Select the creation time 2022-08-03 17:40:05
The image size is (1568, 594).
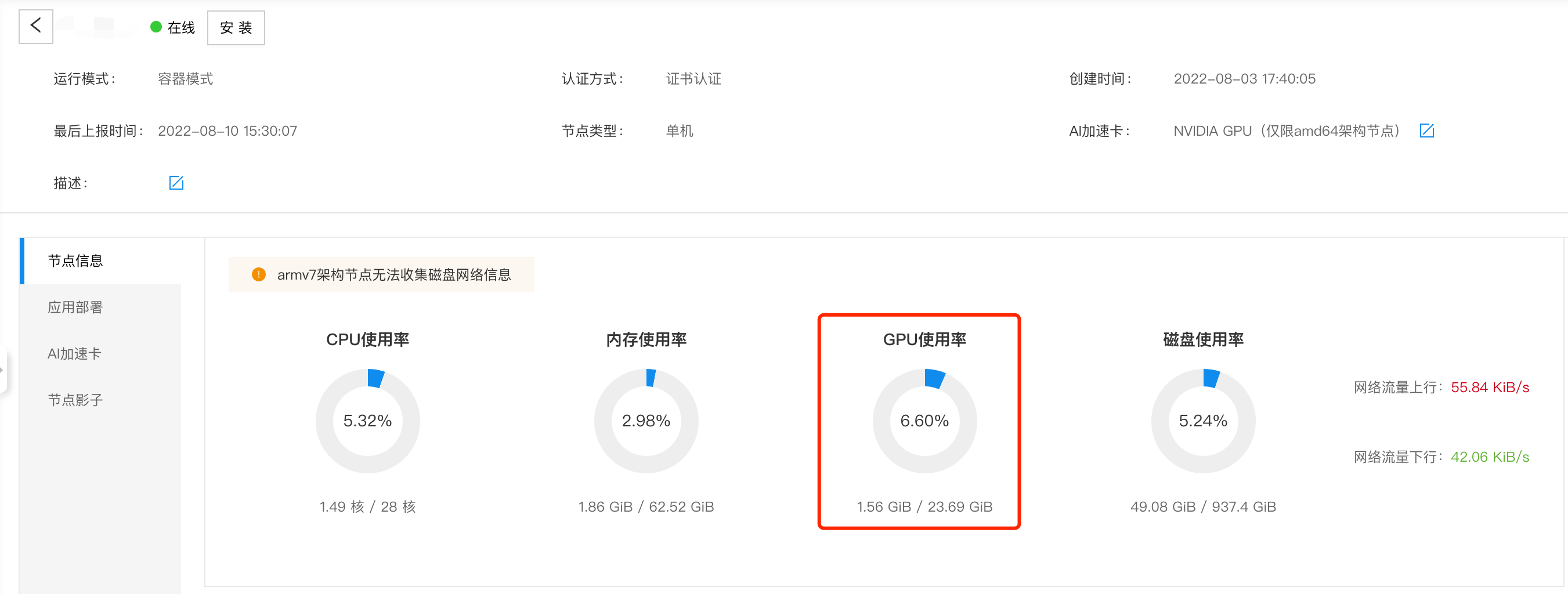point(1244,78)
